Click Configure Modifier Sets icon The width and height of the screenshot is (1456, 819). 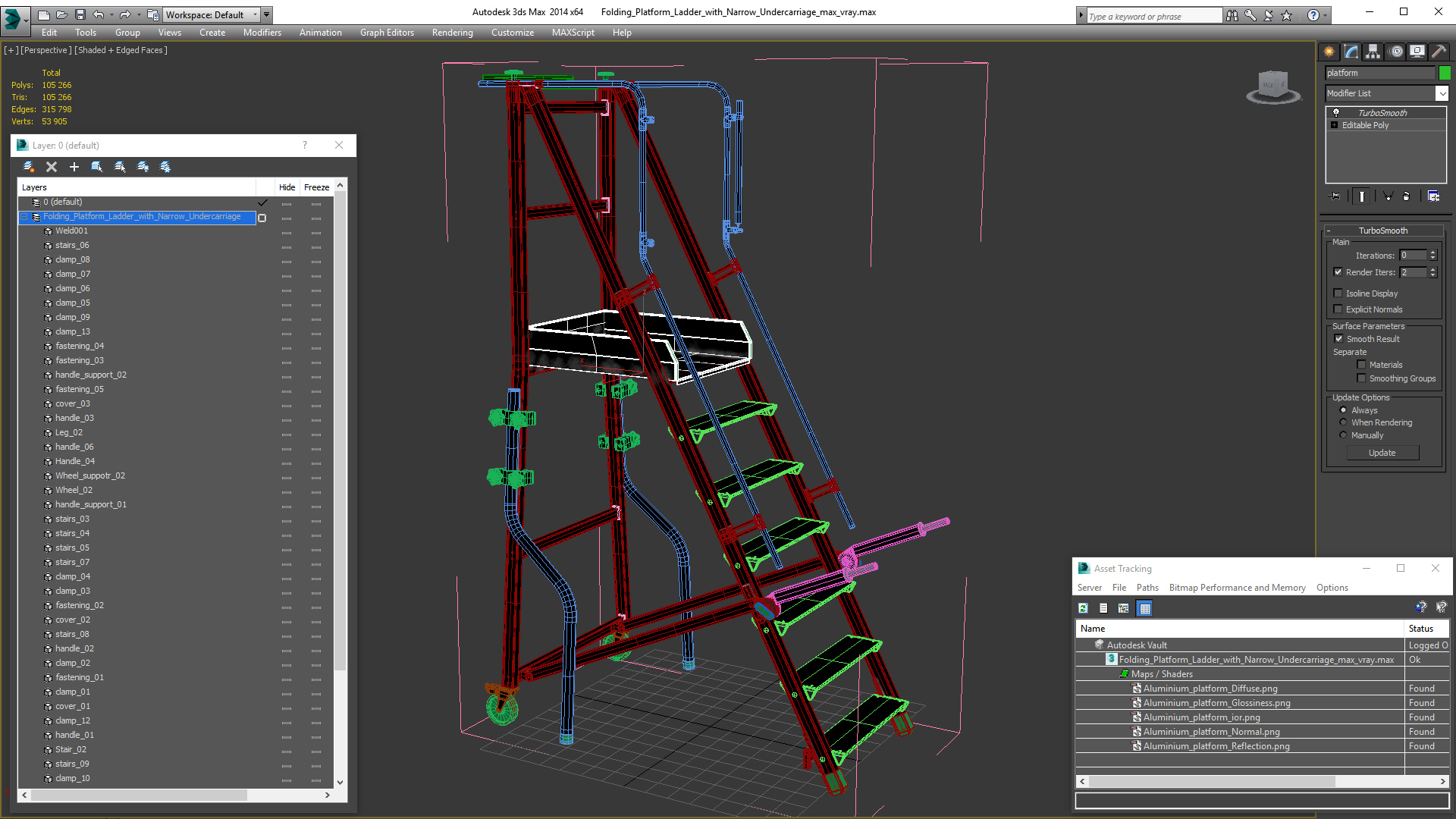pyautogui.click(x=1433, y=196)
